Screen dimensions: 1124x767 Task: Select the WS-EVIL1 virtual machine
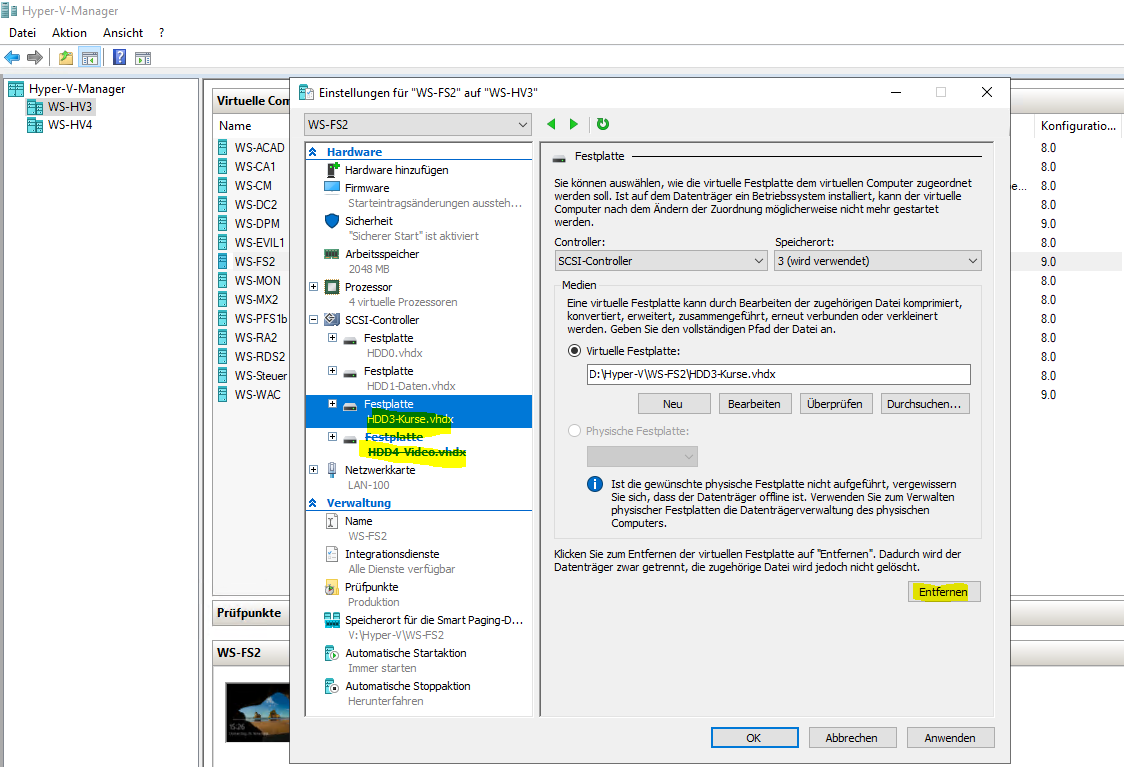pyautogui.click(x=259, y=242)
